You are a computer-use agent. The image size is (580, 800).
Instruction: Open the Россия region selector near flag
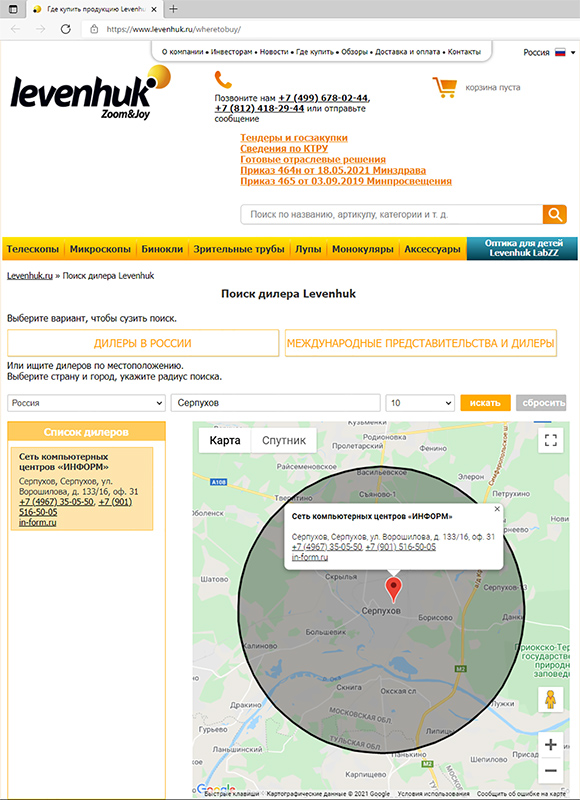pyautogui.click(x=549, y=53)
